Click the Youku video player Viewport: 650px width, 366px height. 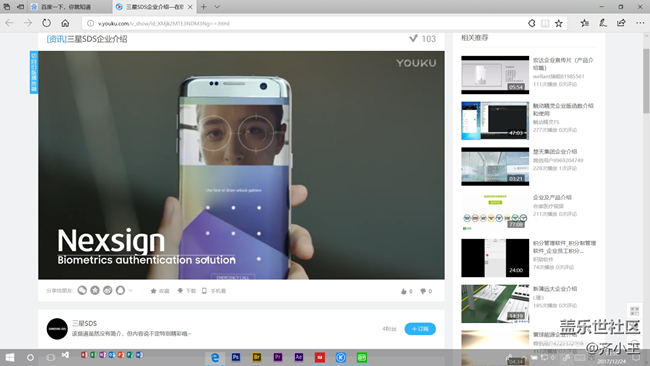click(241, 165)
